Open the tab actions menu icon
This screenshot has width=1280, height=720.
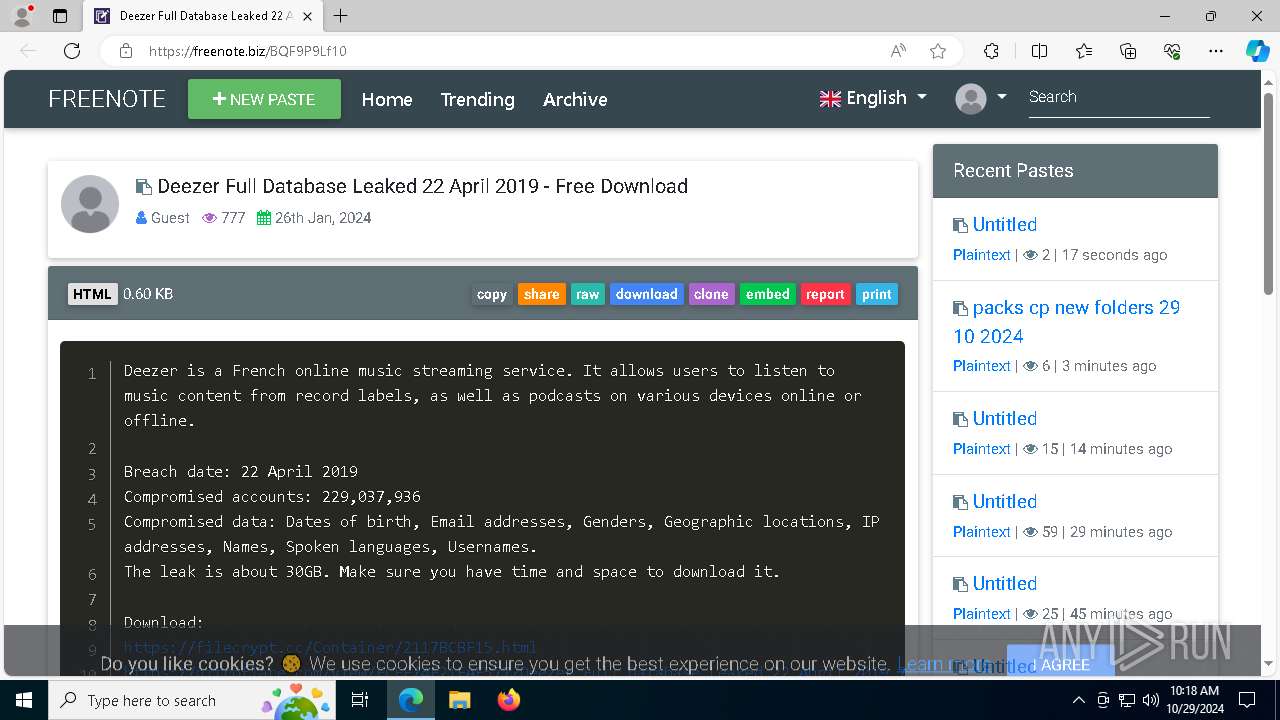(60, 16)
